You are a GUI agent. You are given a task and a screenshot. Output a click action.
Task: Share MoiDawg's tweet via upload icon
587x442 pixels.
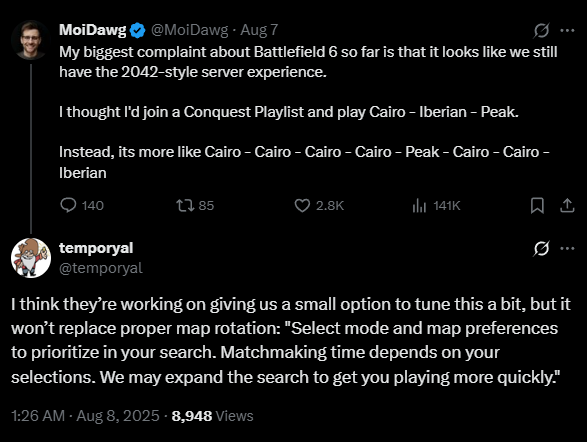pos(567,205)
